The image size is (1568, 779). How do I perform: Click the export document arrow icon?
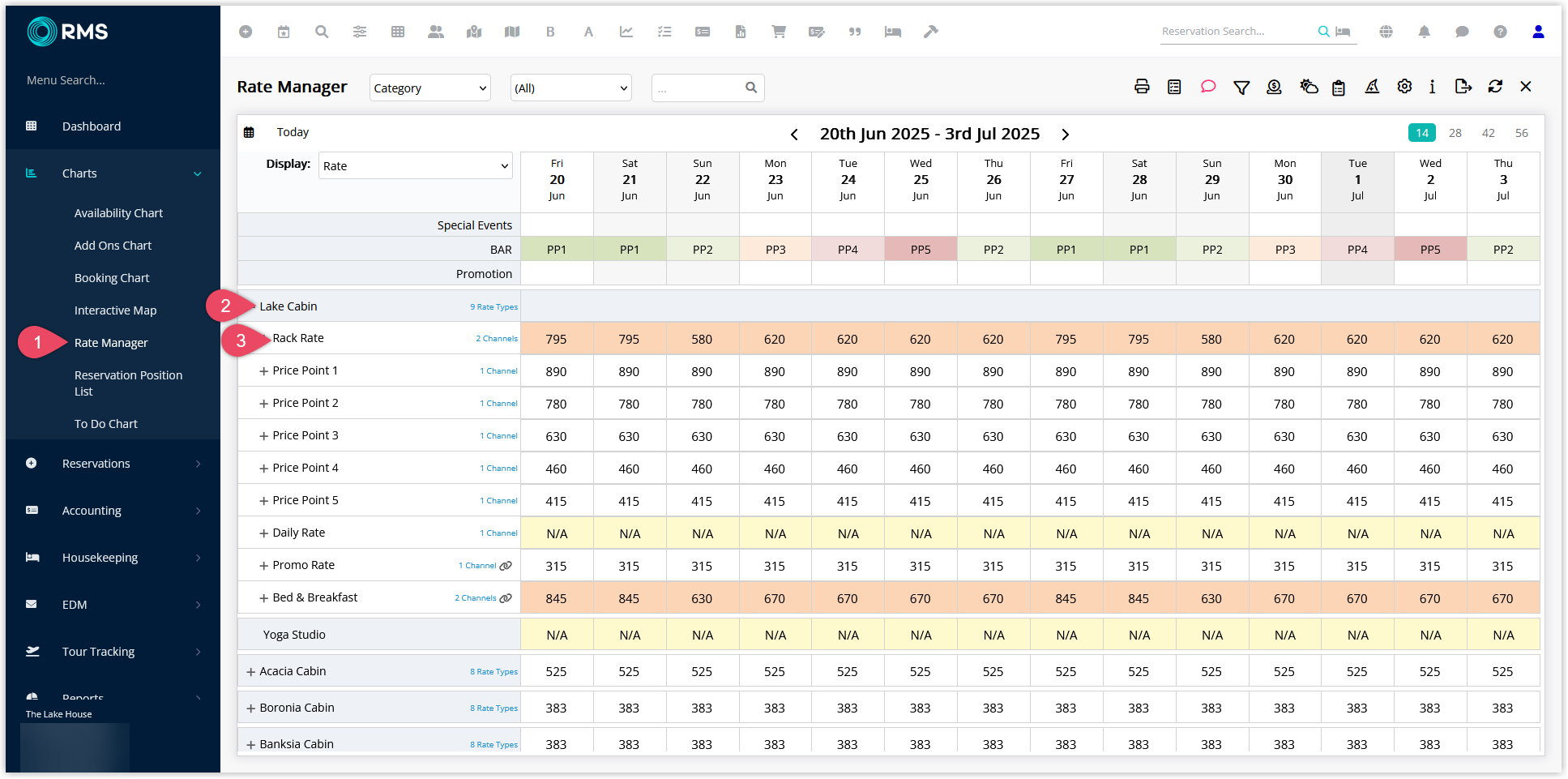pyautogui.click(x=1463, y=87)
